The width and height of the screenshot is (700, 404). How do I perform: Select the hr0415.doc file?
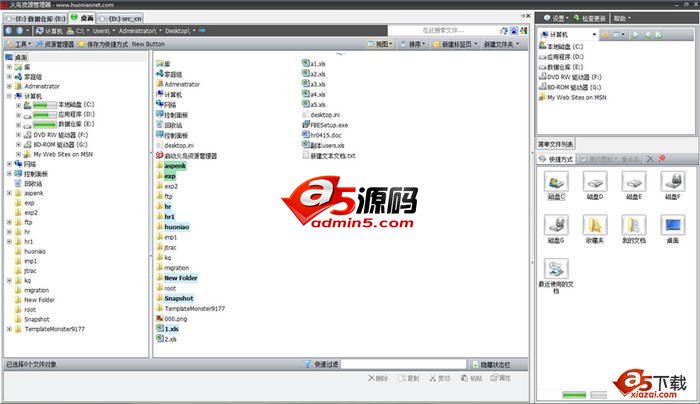point(322,135)
